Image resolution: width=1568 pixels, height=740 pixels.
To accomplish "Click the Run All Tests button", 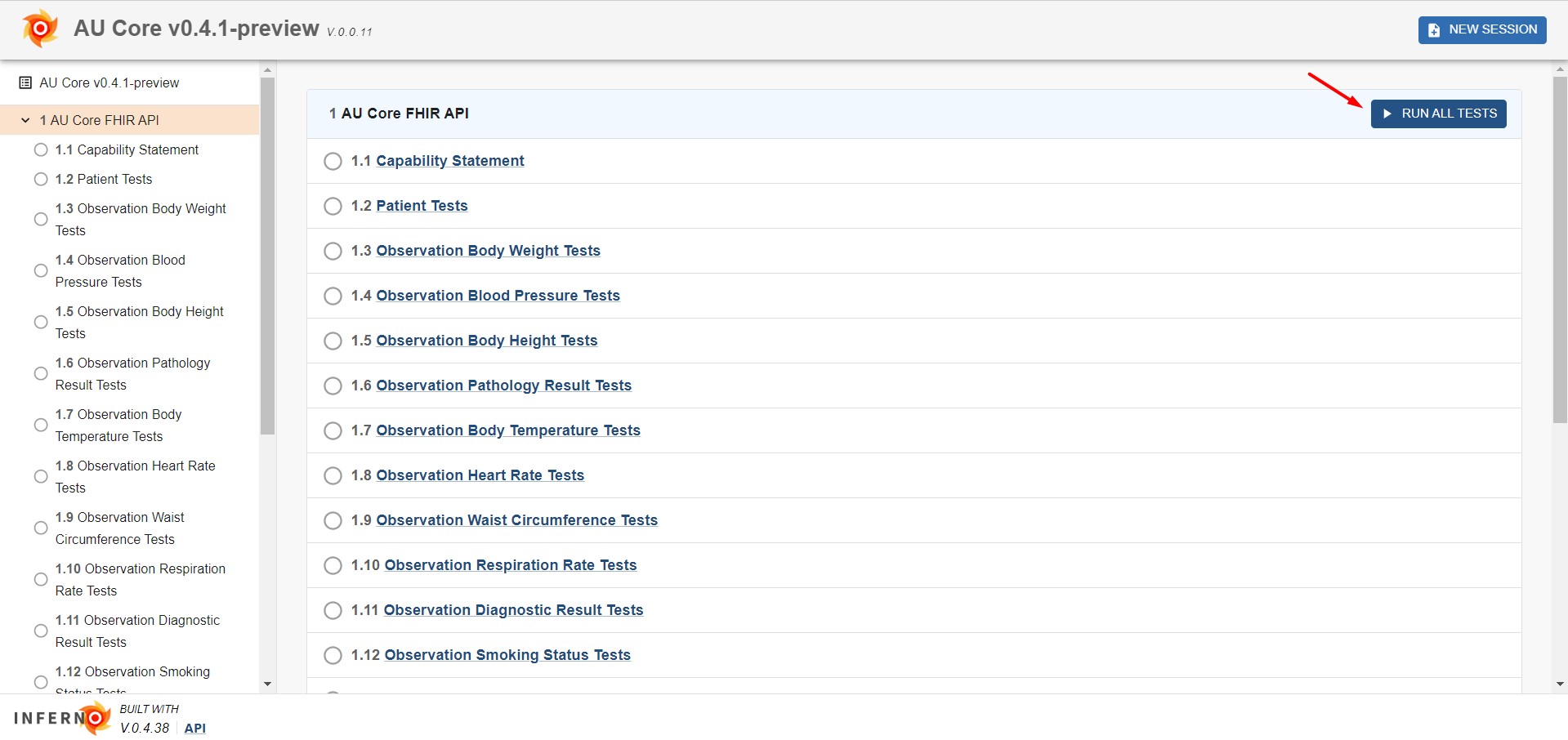I will coord(1438,114).
